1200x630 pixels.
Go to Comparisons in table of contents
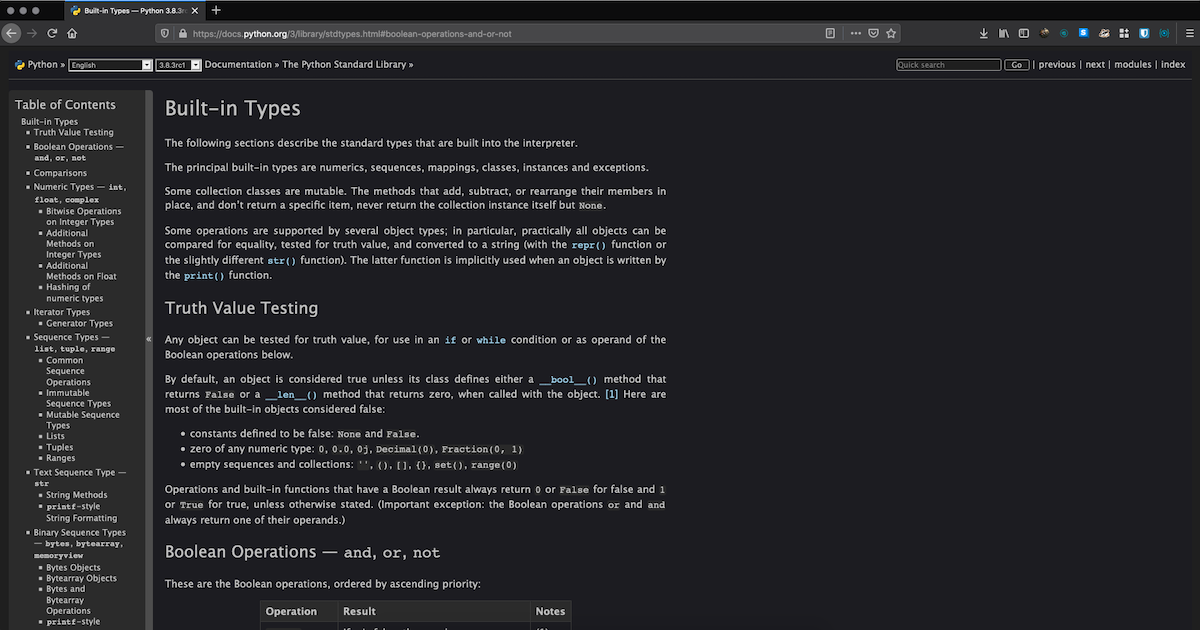coord(60,173)
